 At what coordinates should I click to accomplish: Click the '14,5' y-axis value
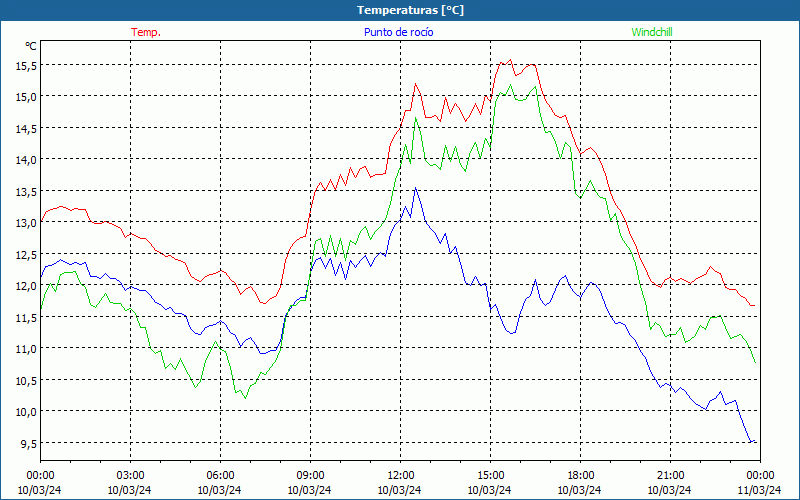pyautogui.click(x=26, y=129)
